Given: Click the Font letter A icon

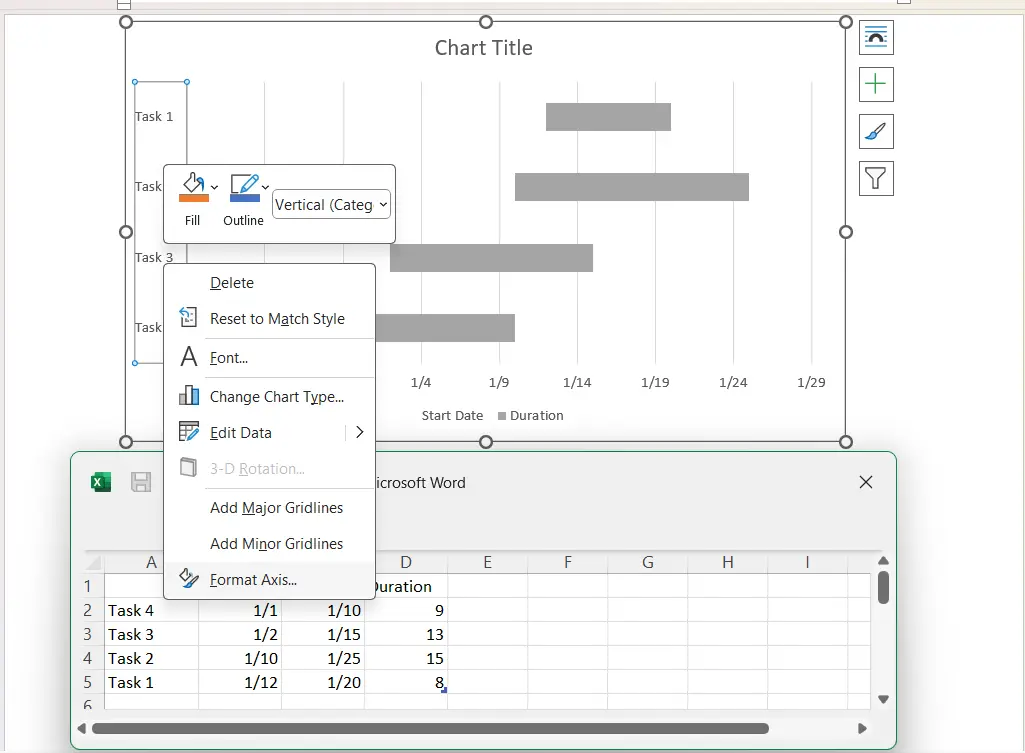Looking at the screenshot, I should click(x=189, y=357).
